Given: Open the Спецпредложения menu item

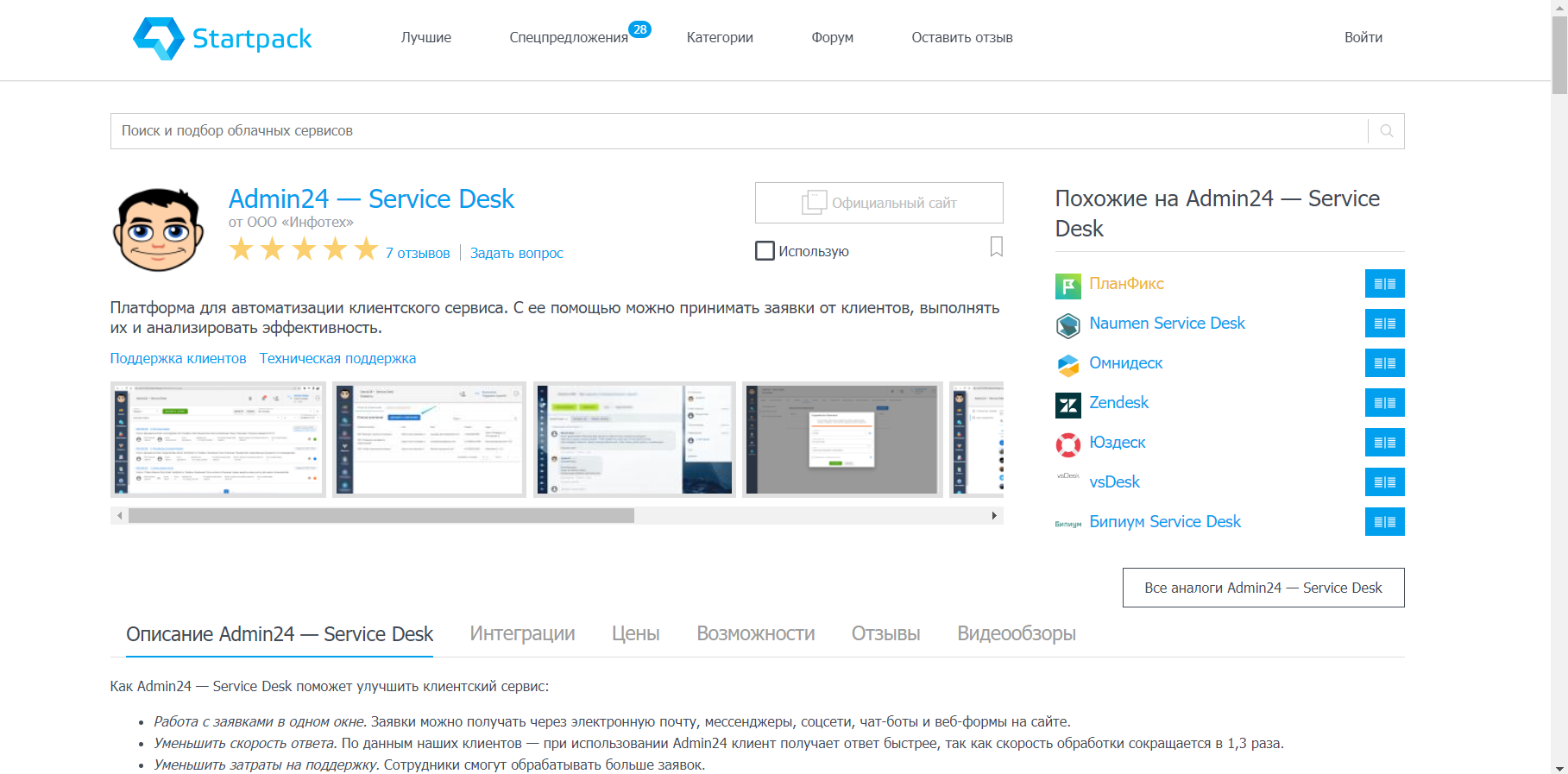Looking at the screenshot, I should click(x=569, y=37).
